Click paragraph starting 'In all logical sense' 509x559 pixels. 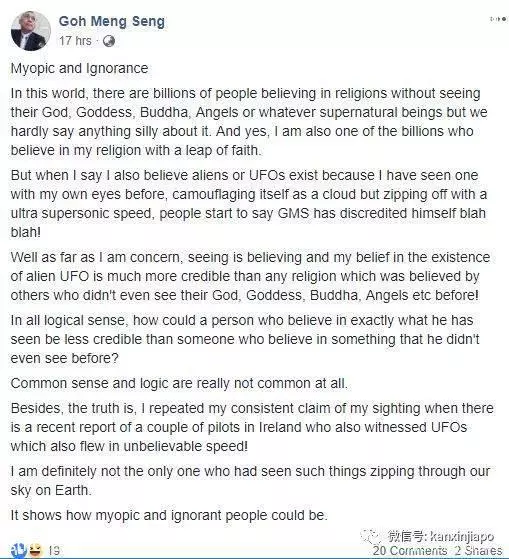[245, 339]
